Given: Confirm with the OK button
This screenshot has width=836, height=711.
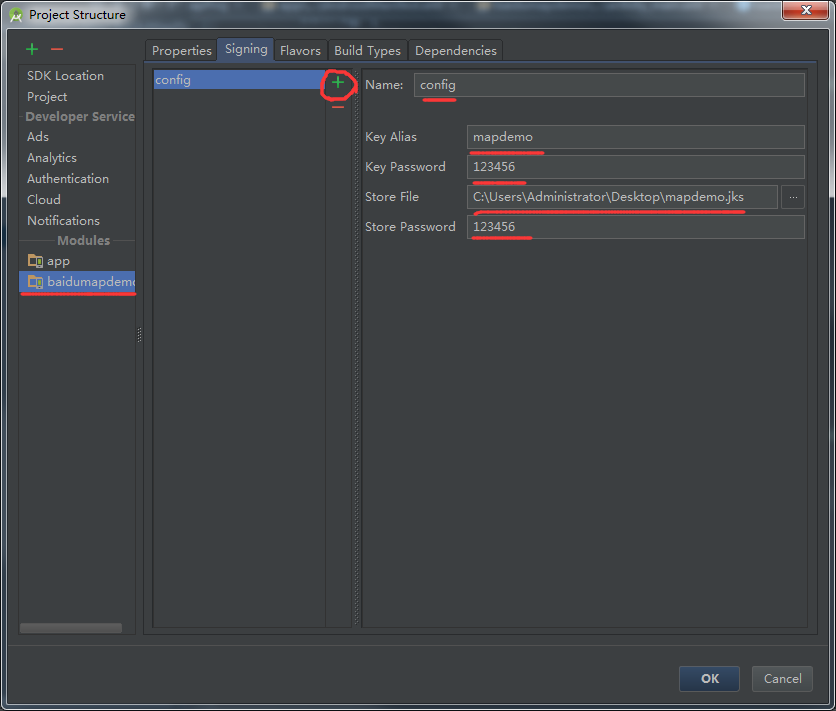Looking at the screenshot, I should tap(709, 678).
